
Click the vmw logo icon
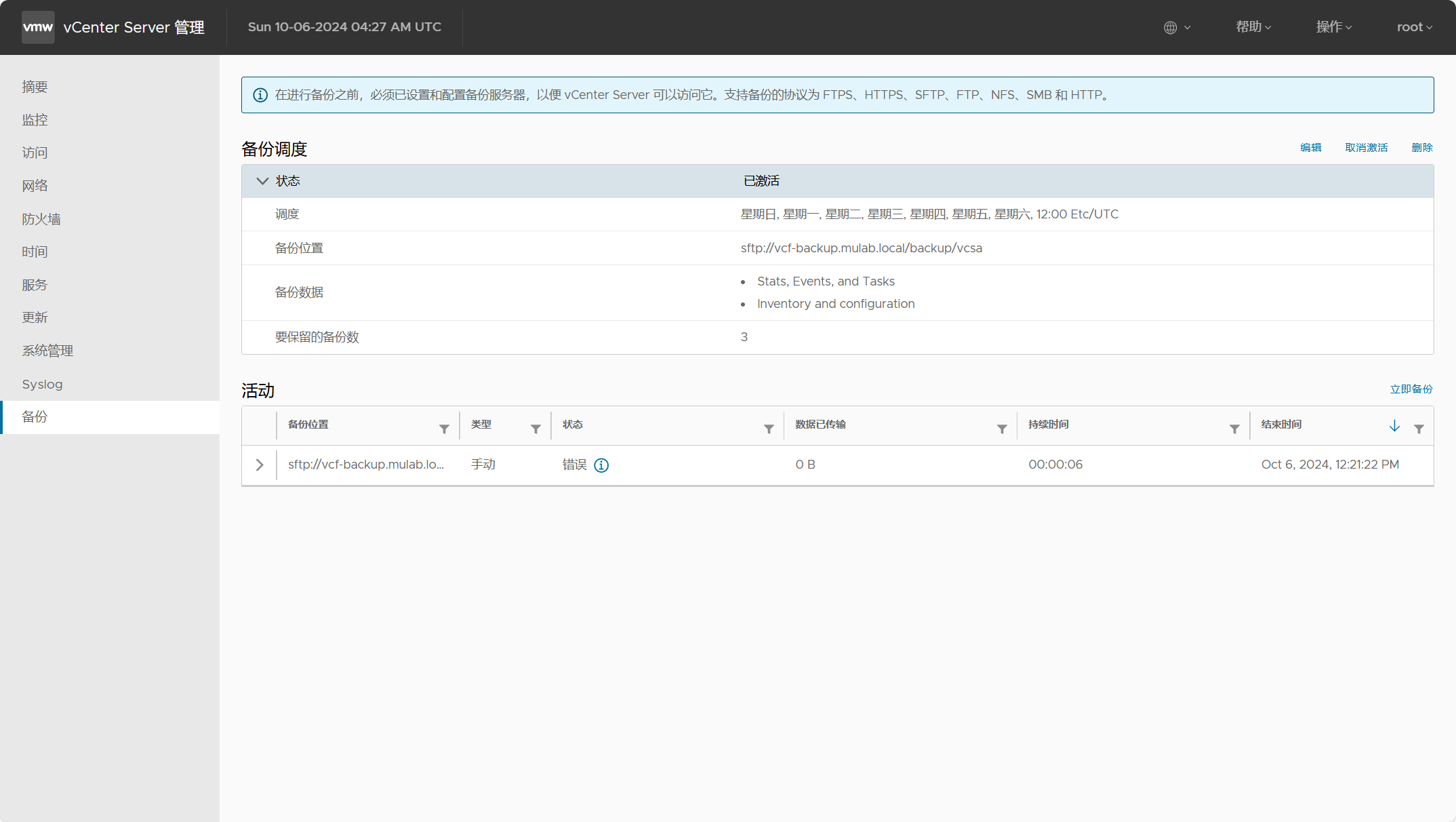tap(38, 27)
